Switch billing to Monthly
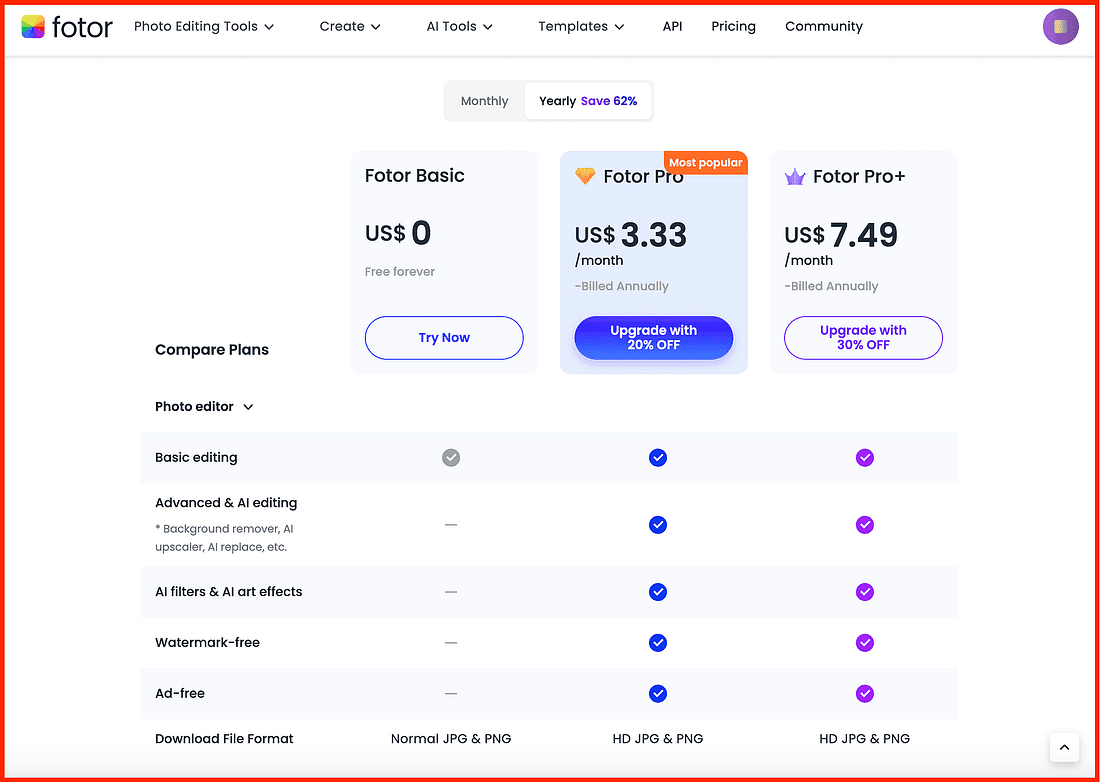1100x782 pixels. click(484, 101)
